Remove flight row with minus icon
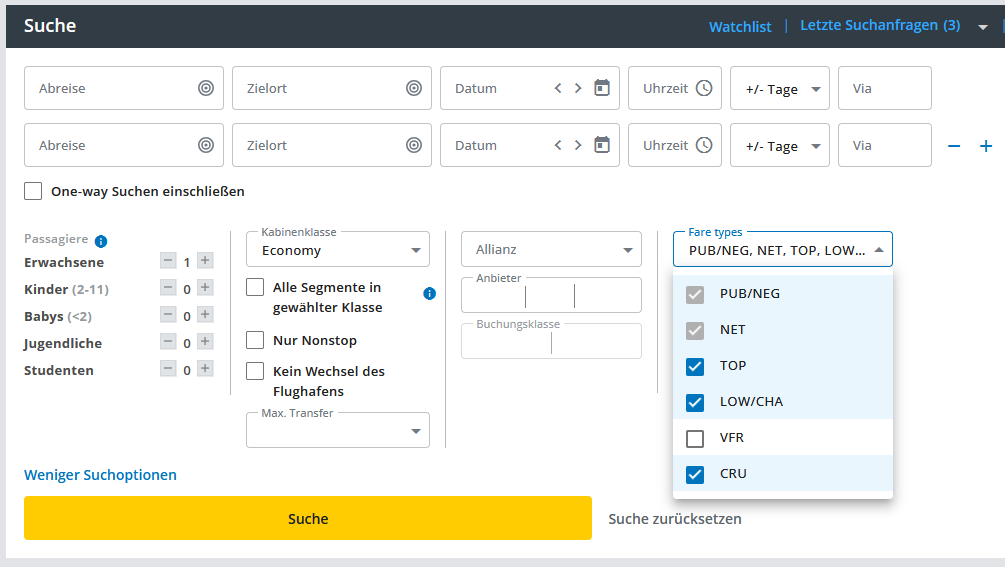Screen dimensions: 1005x567 pyautogui.click(x=954, y=146)
